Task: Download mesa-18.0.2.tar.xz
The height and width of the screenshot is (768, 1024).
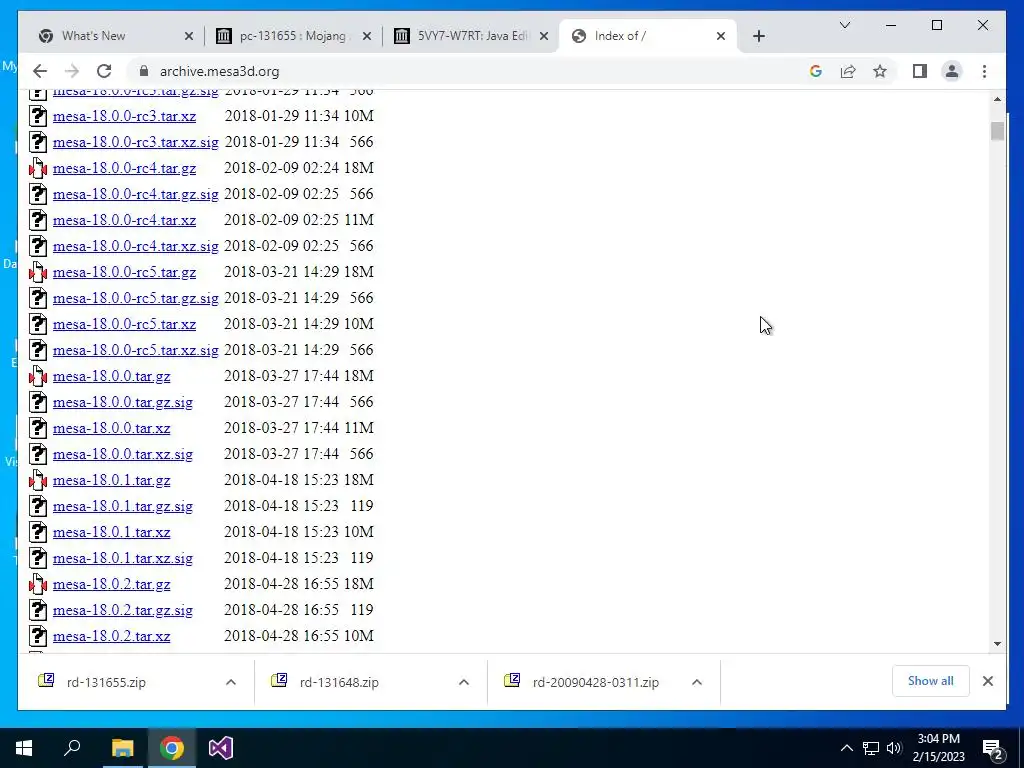Action: (111, 636)
